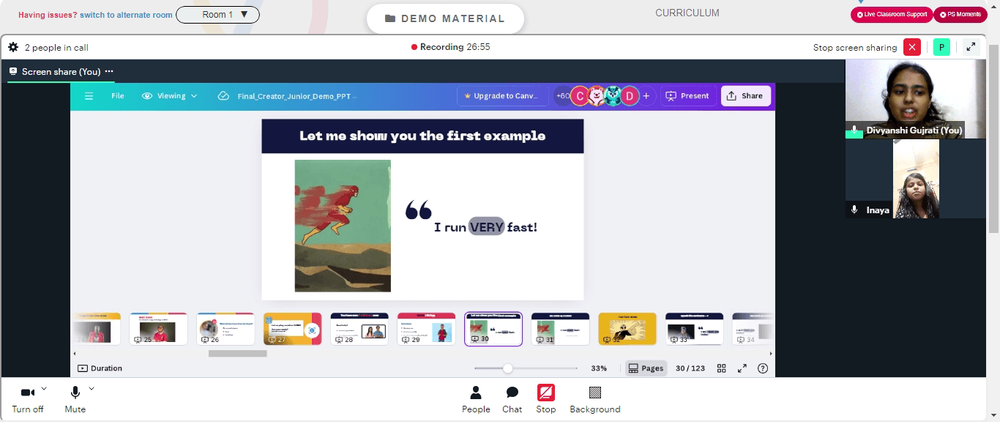Select slide thumbnail 25
The width and height of the screenshot is (1000, 422).
[x=158, y=329]
